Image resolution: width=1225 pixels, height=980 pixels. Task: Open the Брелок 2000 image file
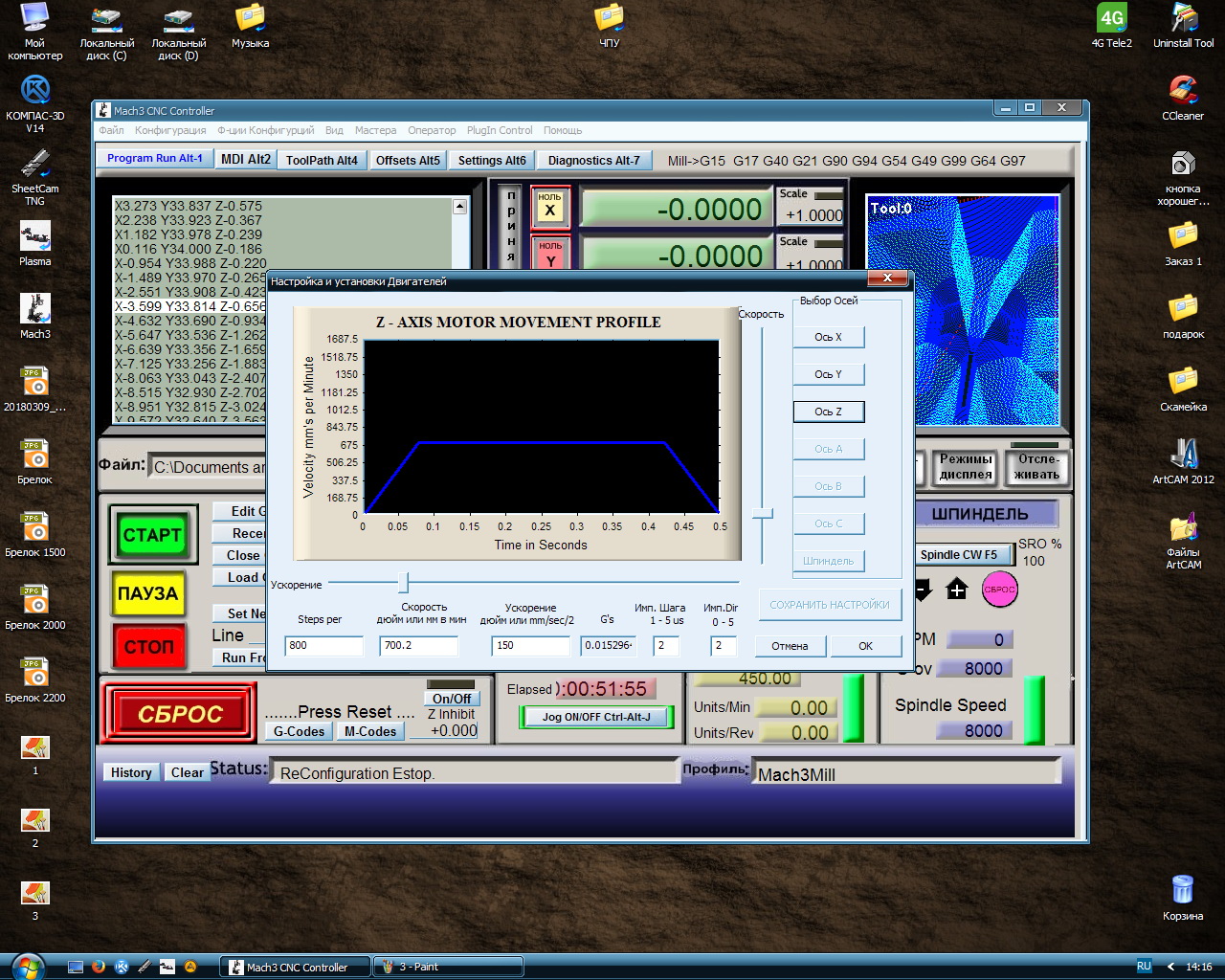[35, 607]
